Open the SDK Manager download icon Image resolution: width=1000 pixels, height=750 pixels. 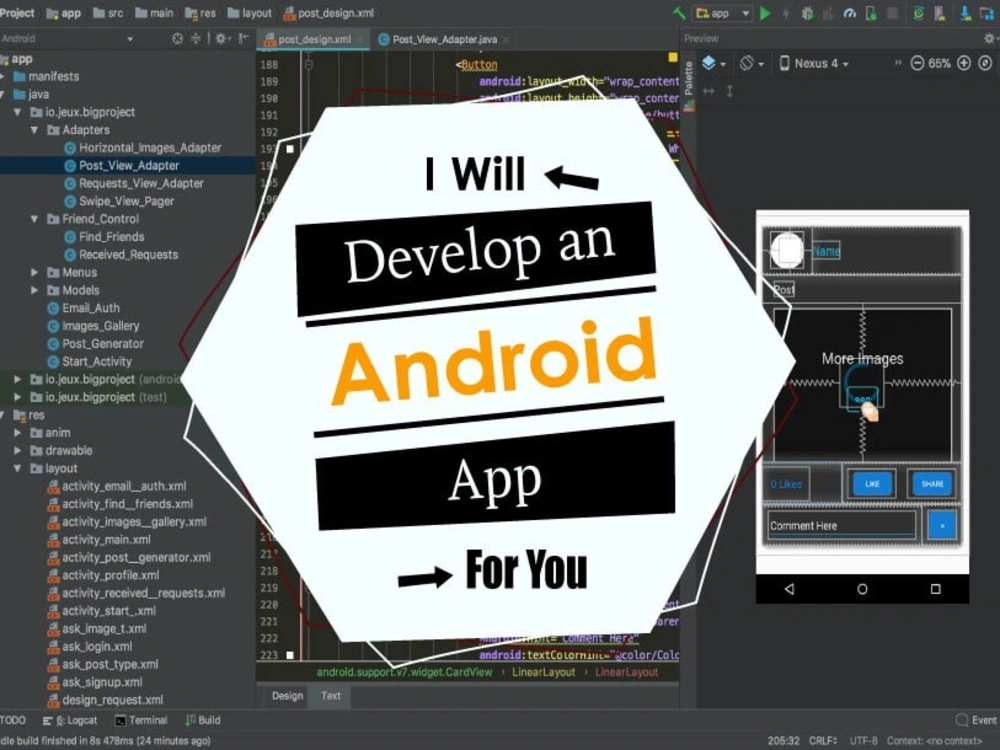point(966,13)
